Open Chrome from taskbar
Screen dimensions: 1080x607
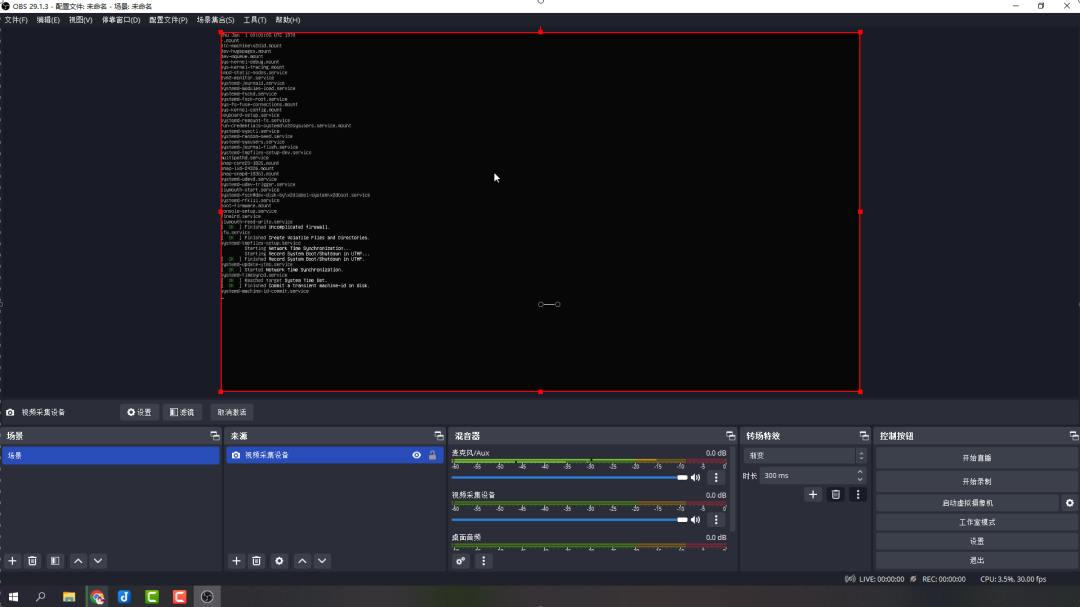[x=97, y=597]
